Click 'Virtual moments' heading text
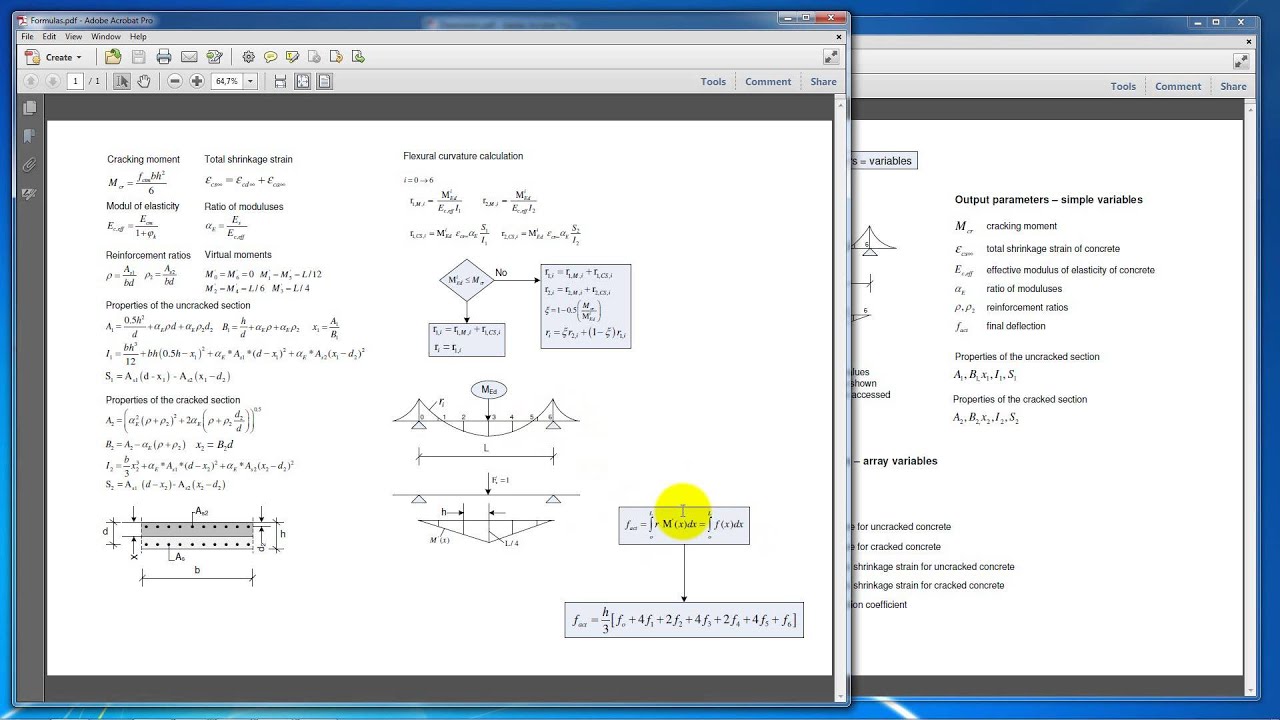The width and height of the screenshot is (1280, 720). 238,255
